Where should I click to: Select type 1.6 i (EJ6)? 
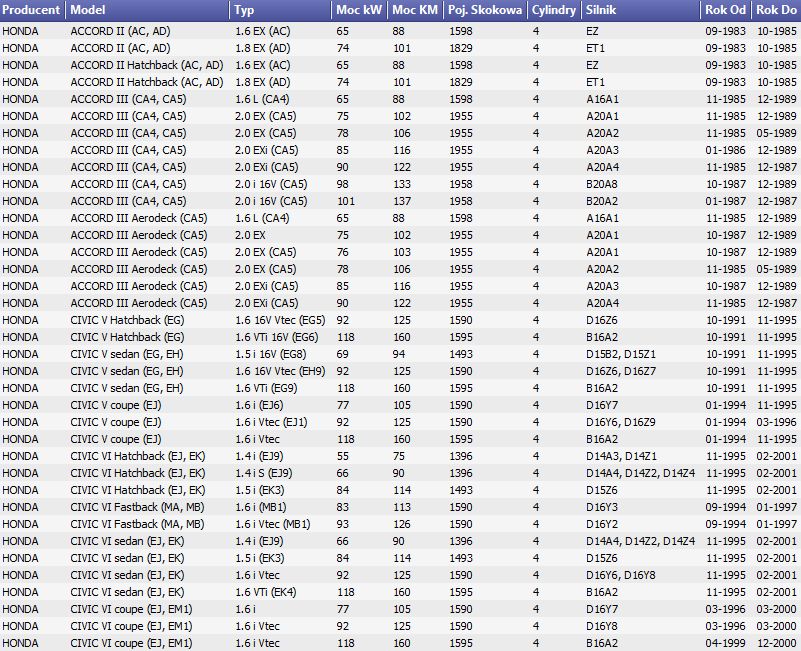click(x=259, y=405)
